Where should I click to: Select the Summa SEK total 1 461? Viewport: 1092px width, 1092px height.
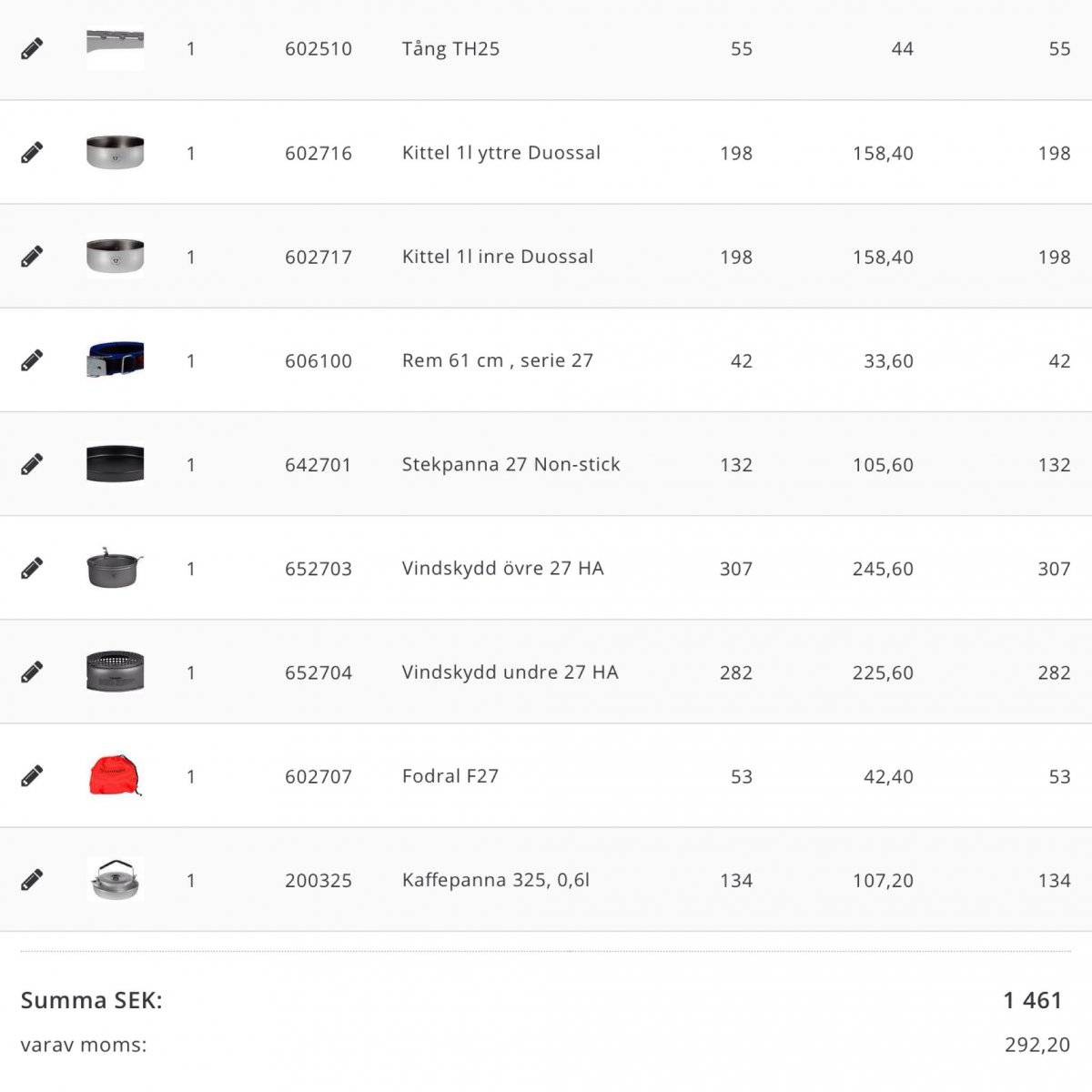1032,1001
